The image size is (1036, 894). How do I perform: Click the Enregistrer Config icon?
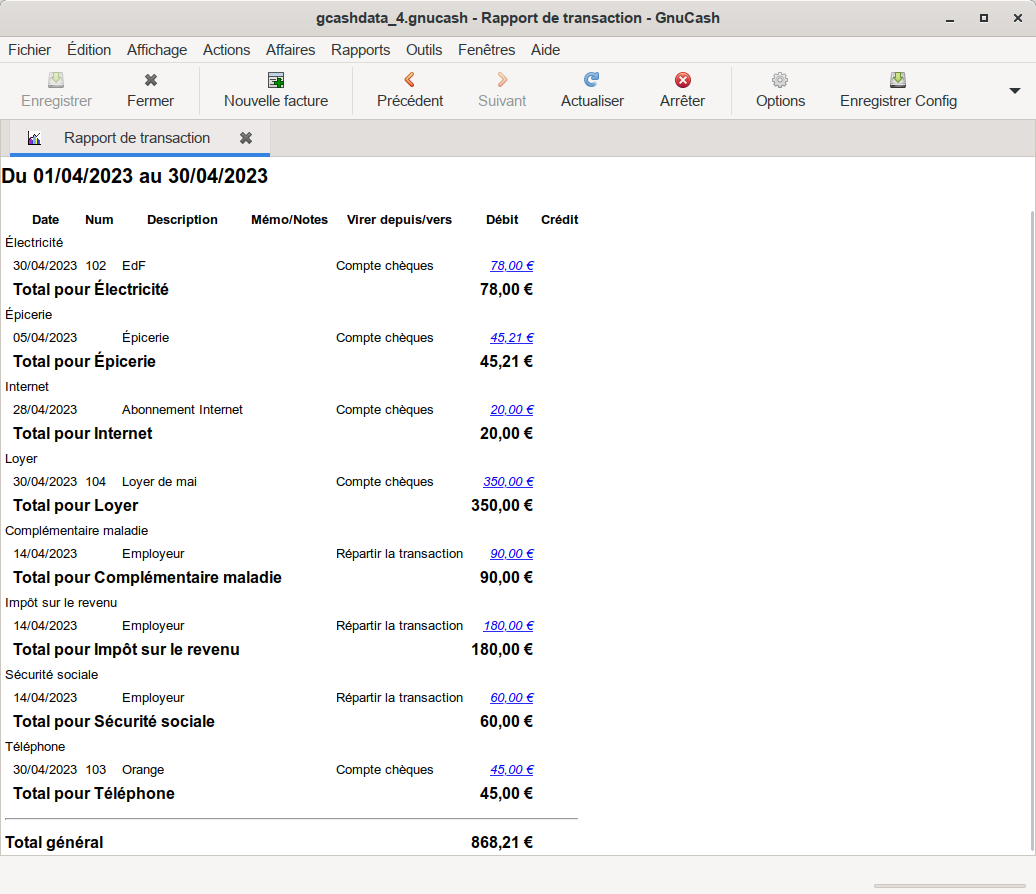tap(898, 81)
